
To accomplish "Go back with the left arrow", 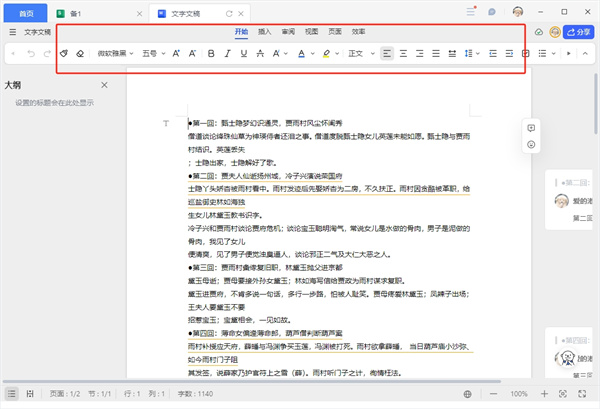I will point(13,54).
